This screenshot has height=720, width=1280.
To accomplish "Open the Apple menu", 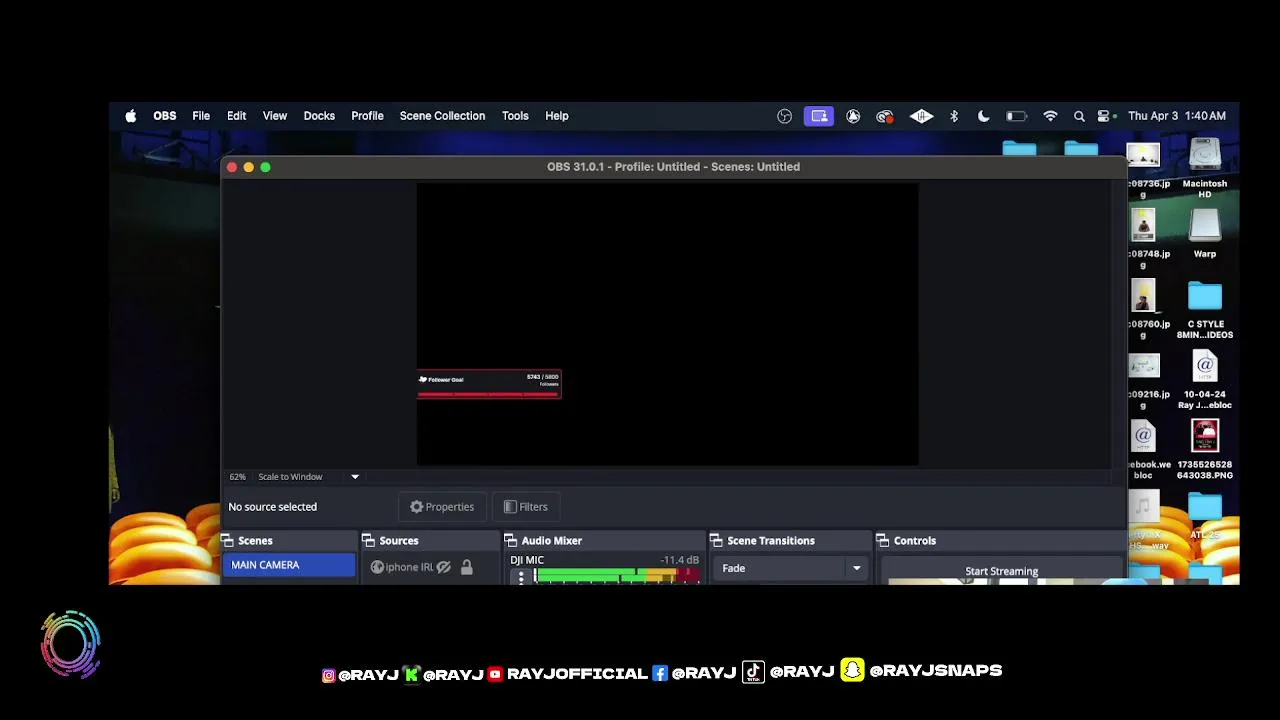I will pos(131,116).
